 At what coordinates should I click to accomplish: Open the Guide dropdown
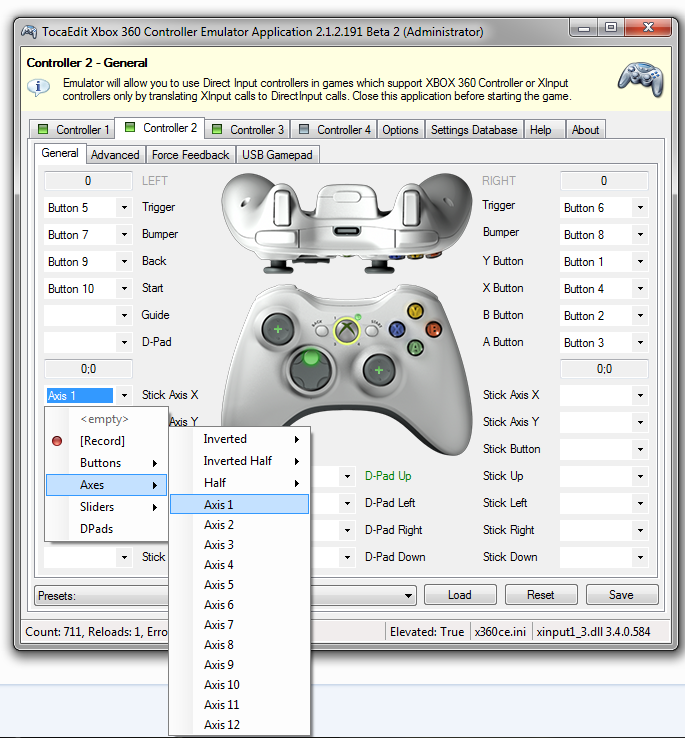124,315
